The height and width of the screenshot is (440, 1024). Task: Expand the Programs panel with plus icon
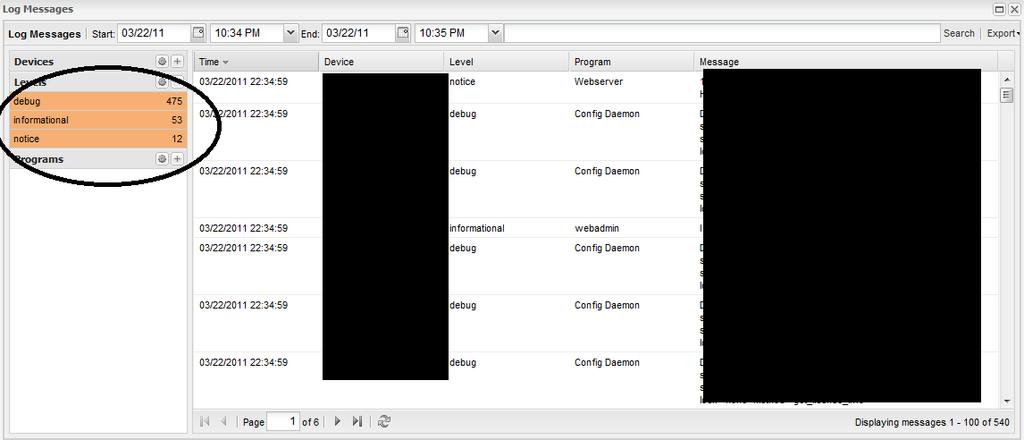tap(177, 159)
